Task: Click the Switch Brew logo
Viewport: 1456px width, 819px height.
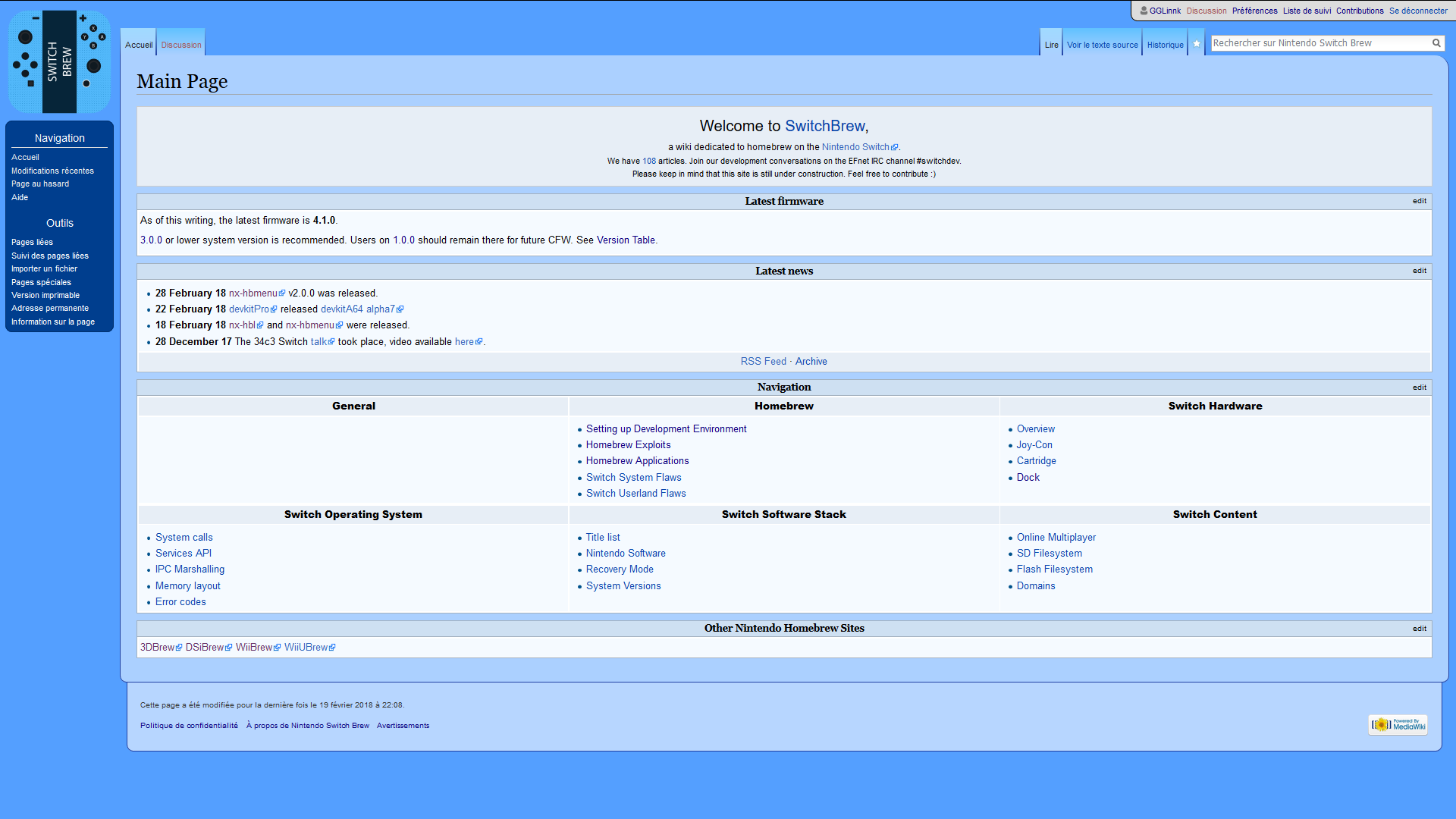Action: click(59, 61)
